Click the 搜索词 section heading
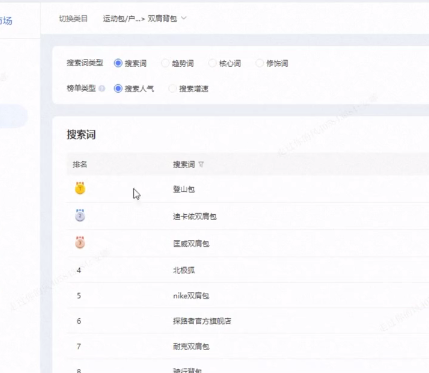The image size is (429, 373). (81, 135)
